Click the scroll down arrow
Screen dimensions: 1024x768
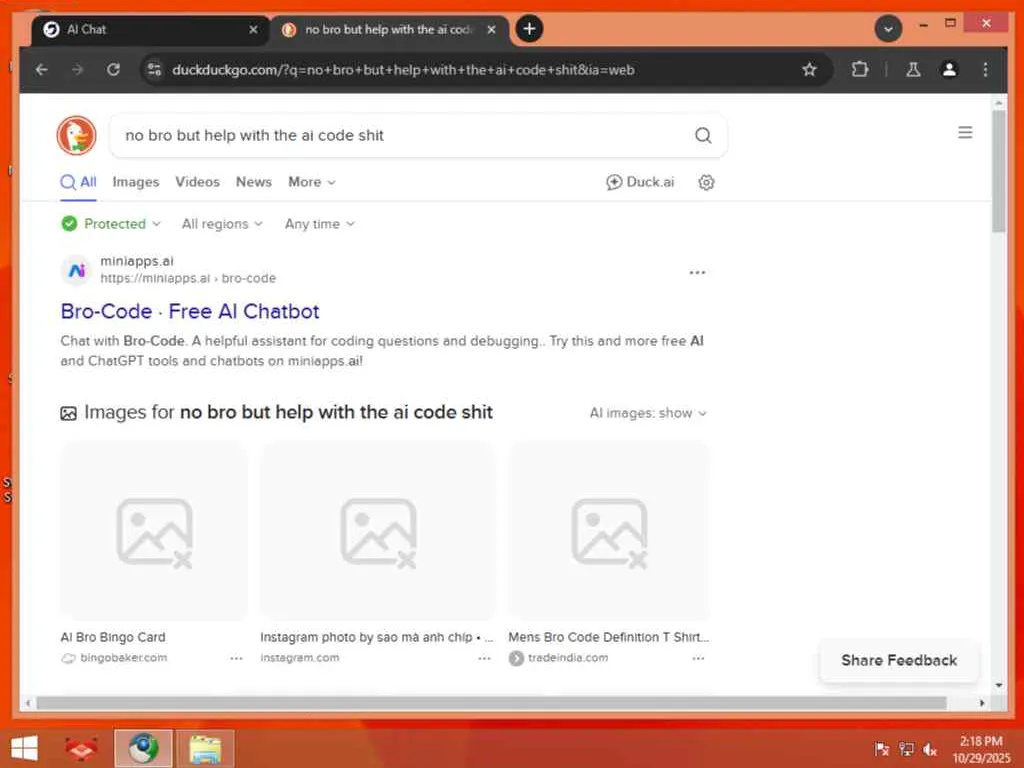pyautogui.click(x=999, y=685)
